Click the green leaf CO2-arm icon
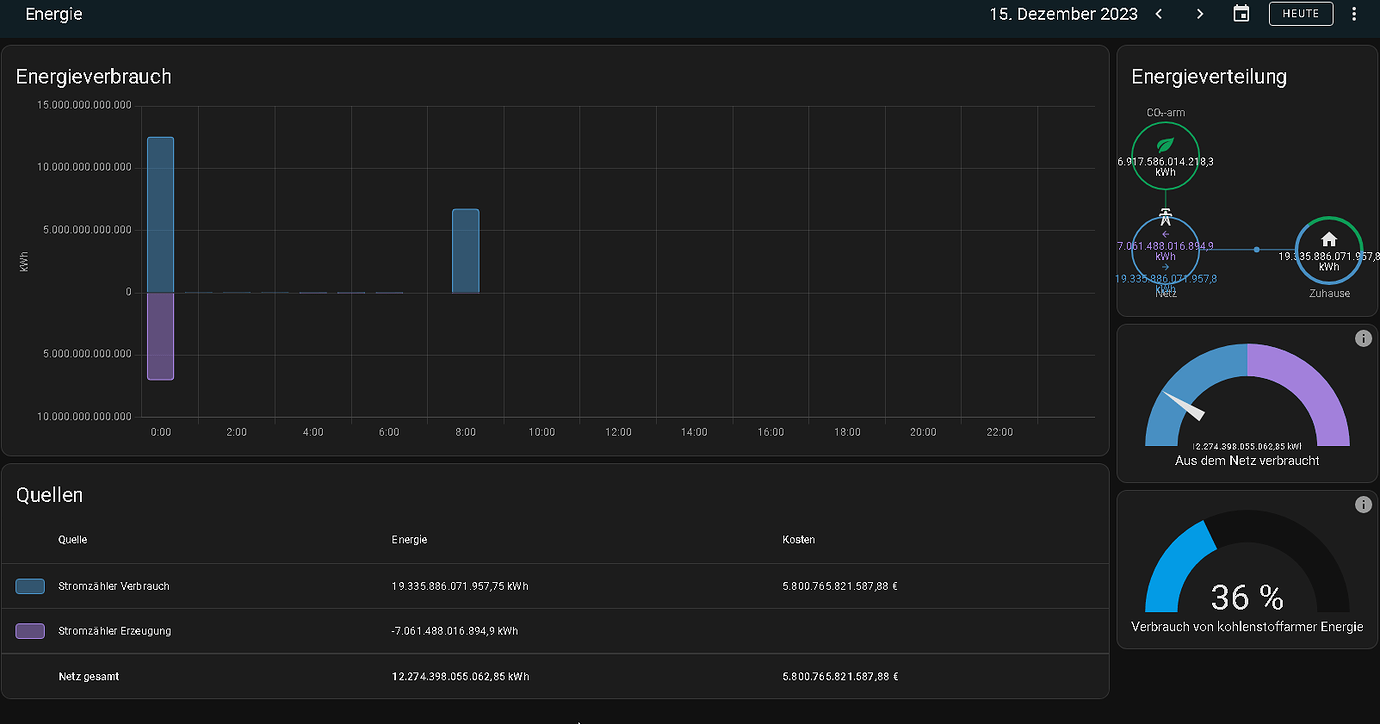This screenshot has height=724, width=1380. 1164,145
